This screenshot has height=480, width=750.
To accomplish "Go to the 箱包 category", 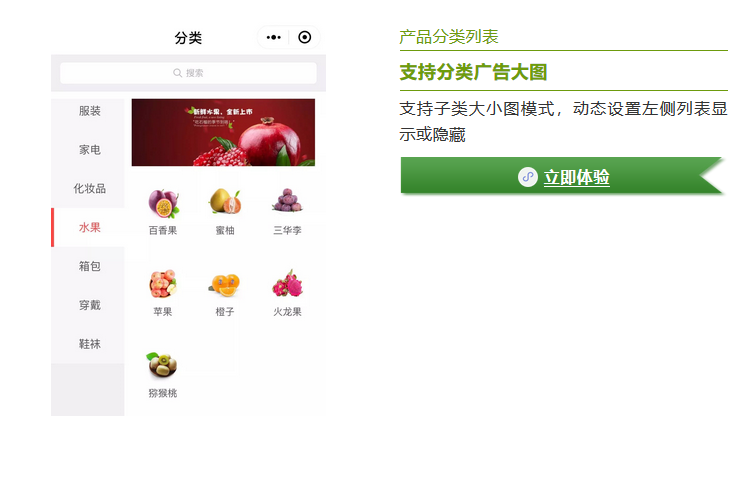I will [89, 266].
